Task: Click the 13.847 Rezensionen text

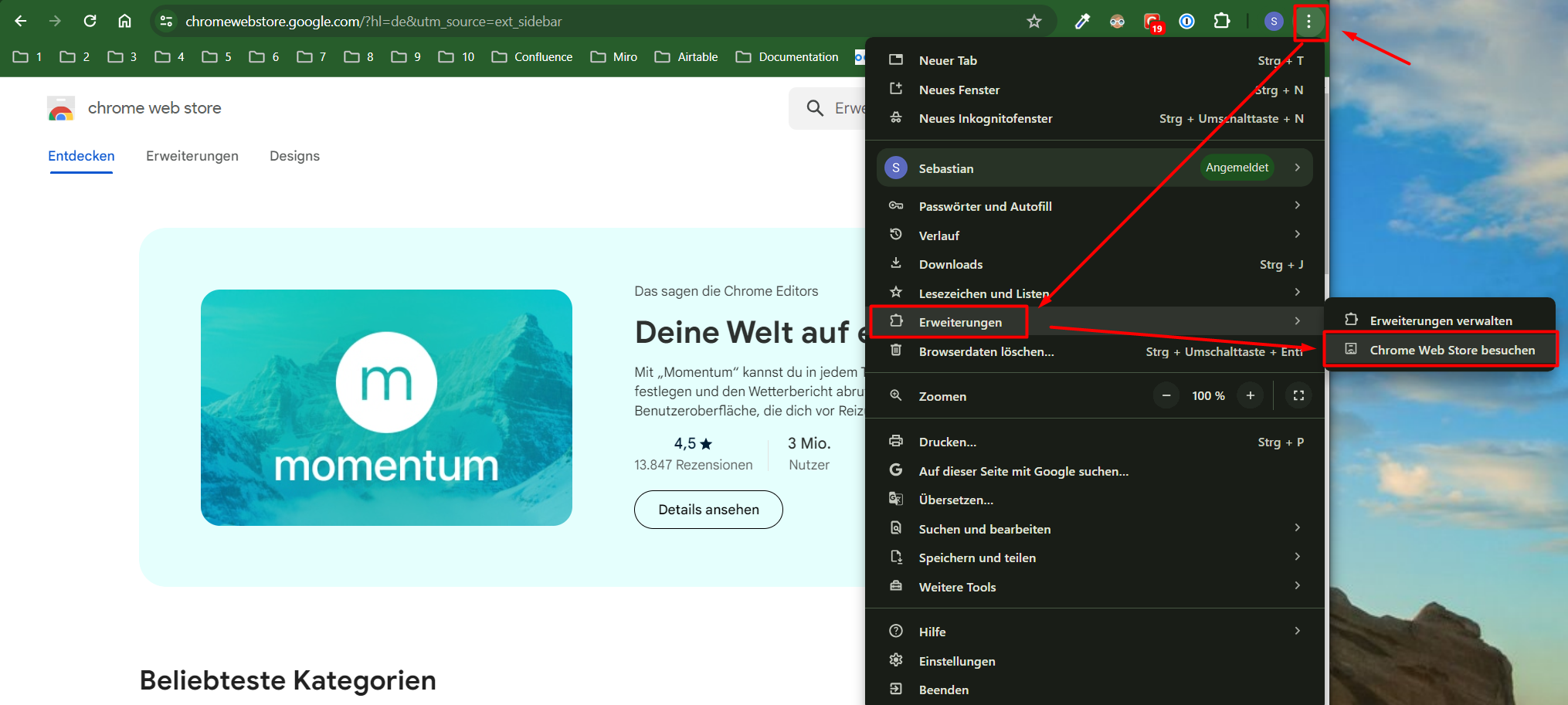Action: [x=694, y=465]
